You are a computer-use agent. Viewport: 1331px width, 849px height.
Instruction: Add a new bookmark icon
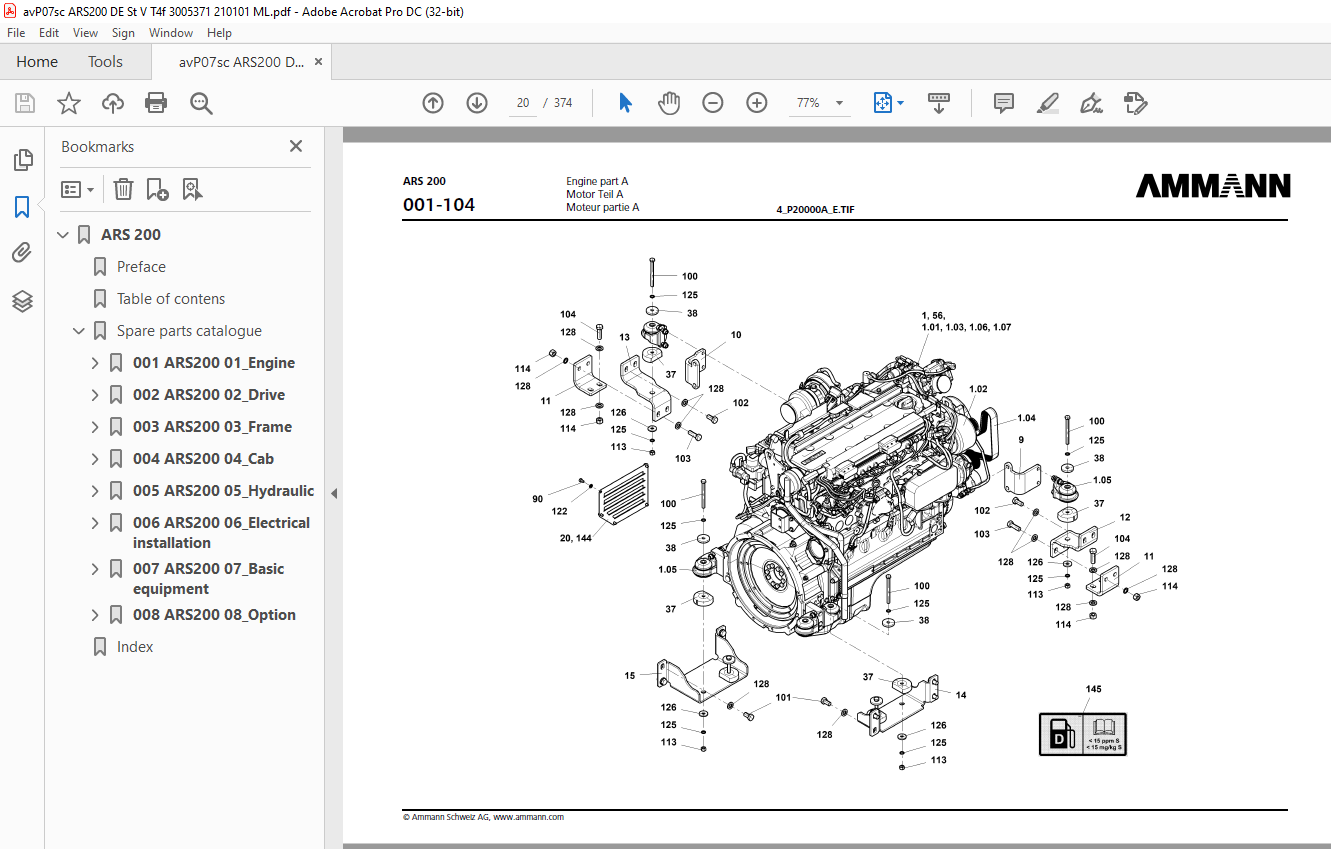158,189
